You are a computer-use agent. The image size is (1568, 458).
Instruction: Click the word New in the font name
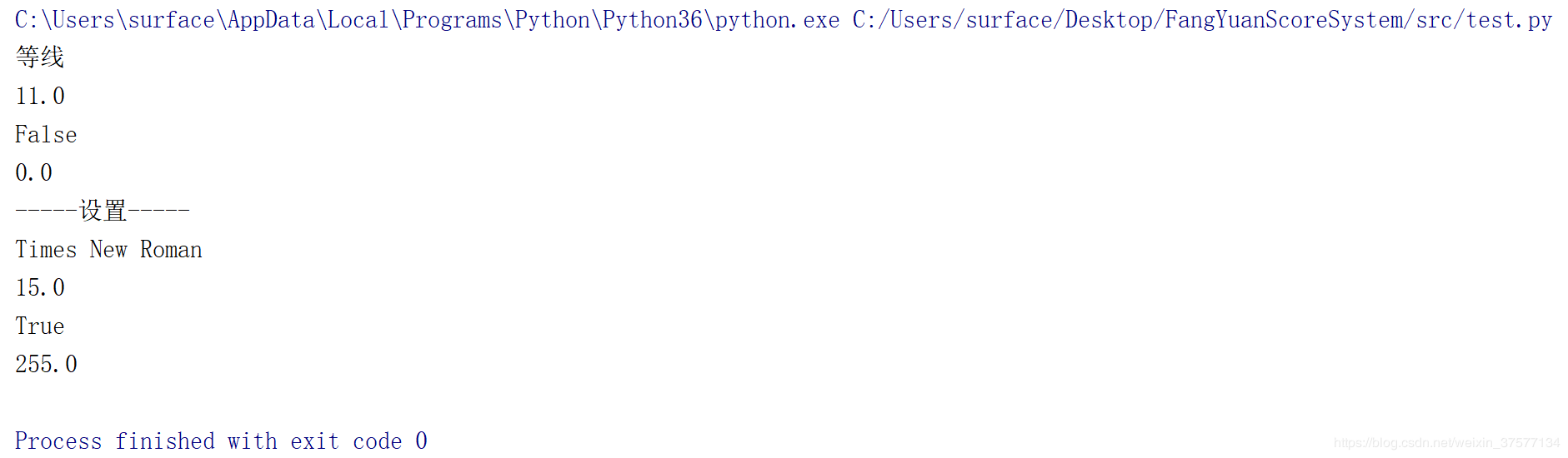(108, 250)
